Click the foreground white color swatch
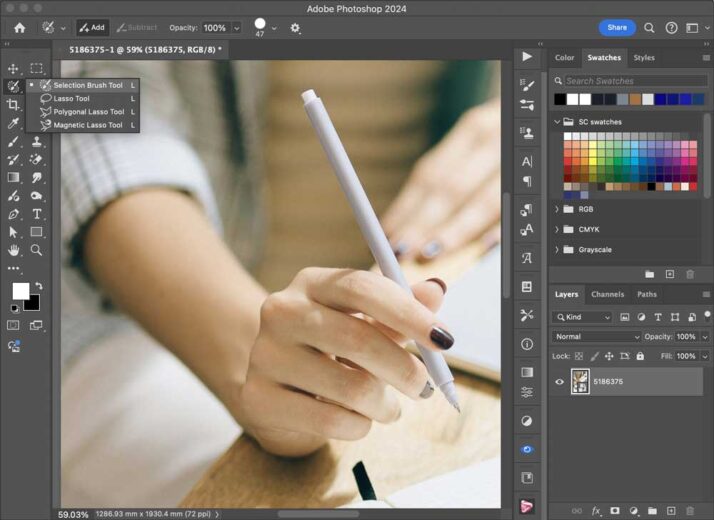This screenshot has height=520, width=714. coord(20,290)
